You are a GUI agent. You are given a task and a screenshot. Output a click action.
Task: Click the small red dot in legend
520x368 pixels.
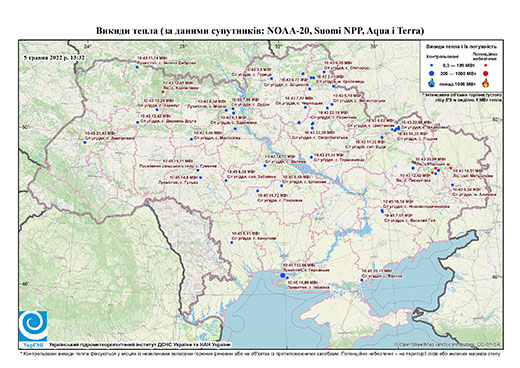click(486, 65)
